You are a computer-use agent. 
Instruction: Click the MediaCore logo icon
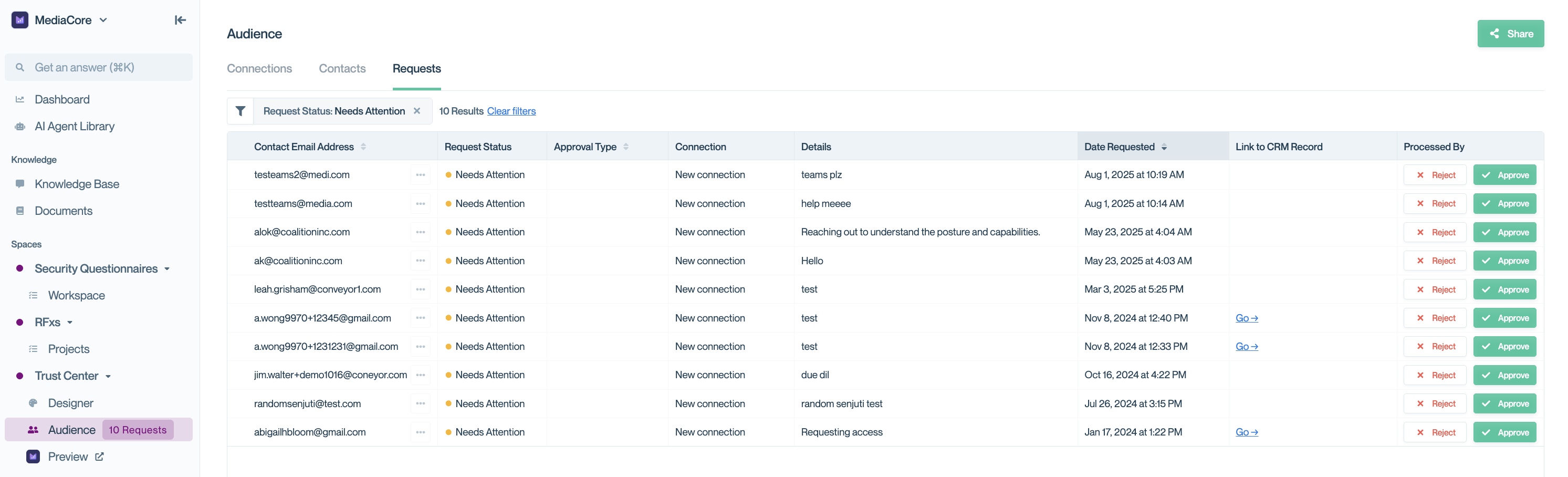coord(20,20)
